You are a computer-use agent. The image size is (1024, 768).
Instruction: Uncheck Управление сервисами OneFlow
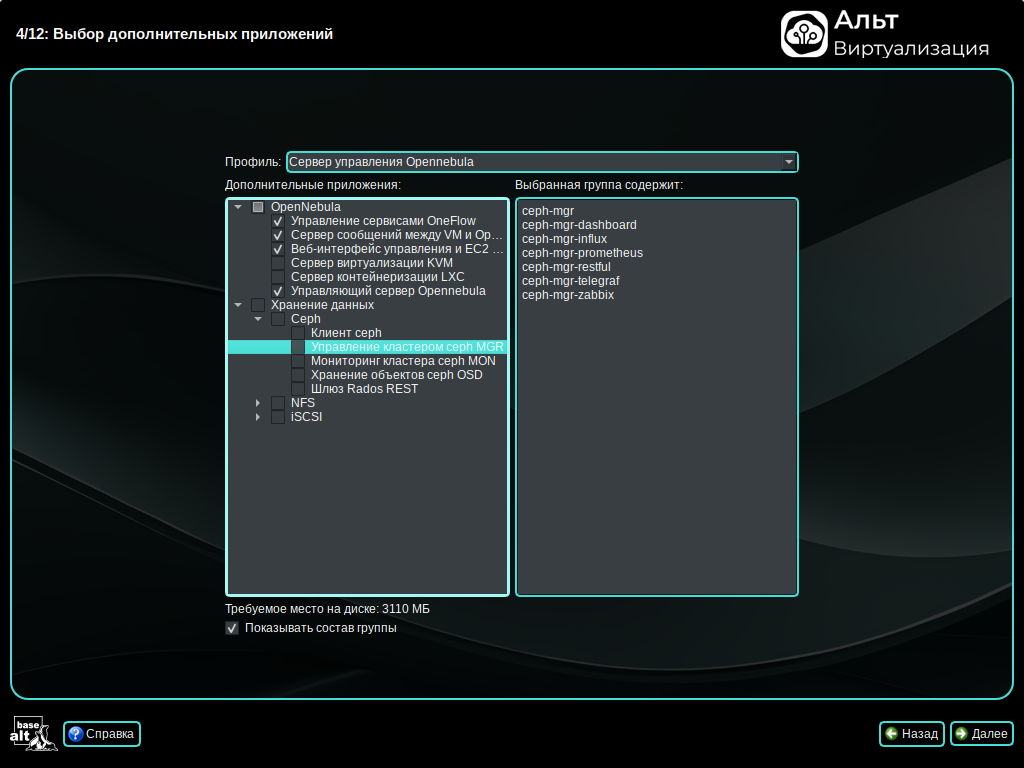tap(278, 221)
